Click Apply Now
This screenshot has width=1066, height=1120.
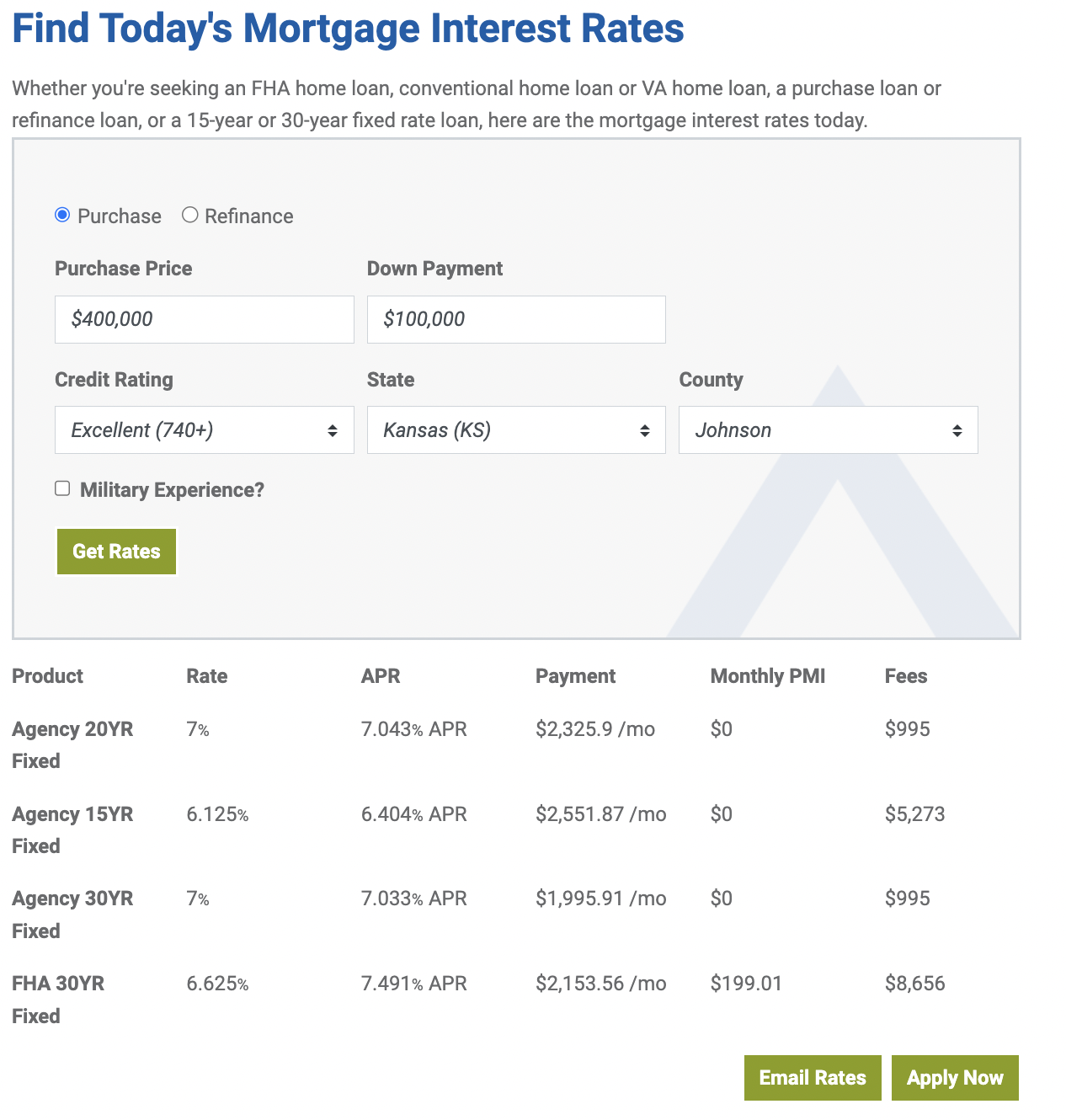tap(955, 1077)
